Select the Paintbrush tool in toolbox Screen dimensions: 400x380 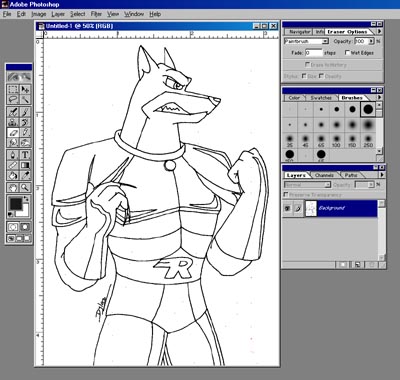(x=25, y=112)
